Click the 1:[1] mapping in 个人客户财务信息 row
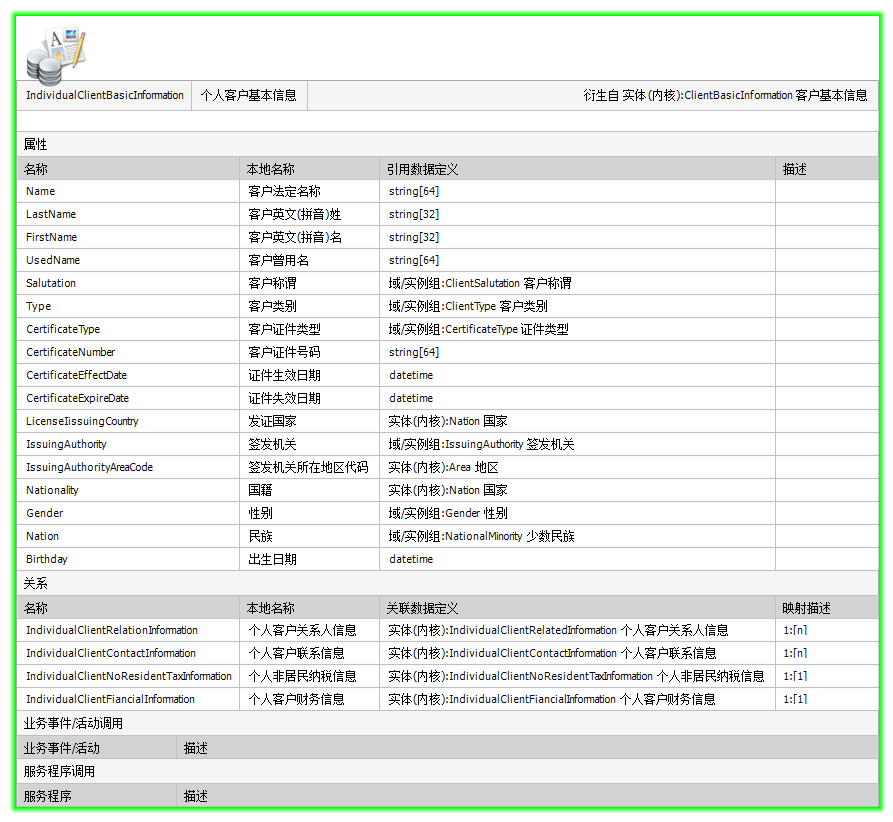The width and height of the screenshot is (893, 822). point(795,699)
